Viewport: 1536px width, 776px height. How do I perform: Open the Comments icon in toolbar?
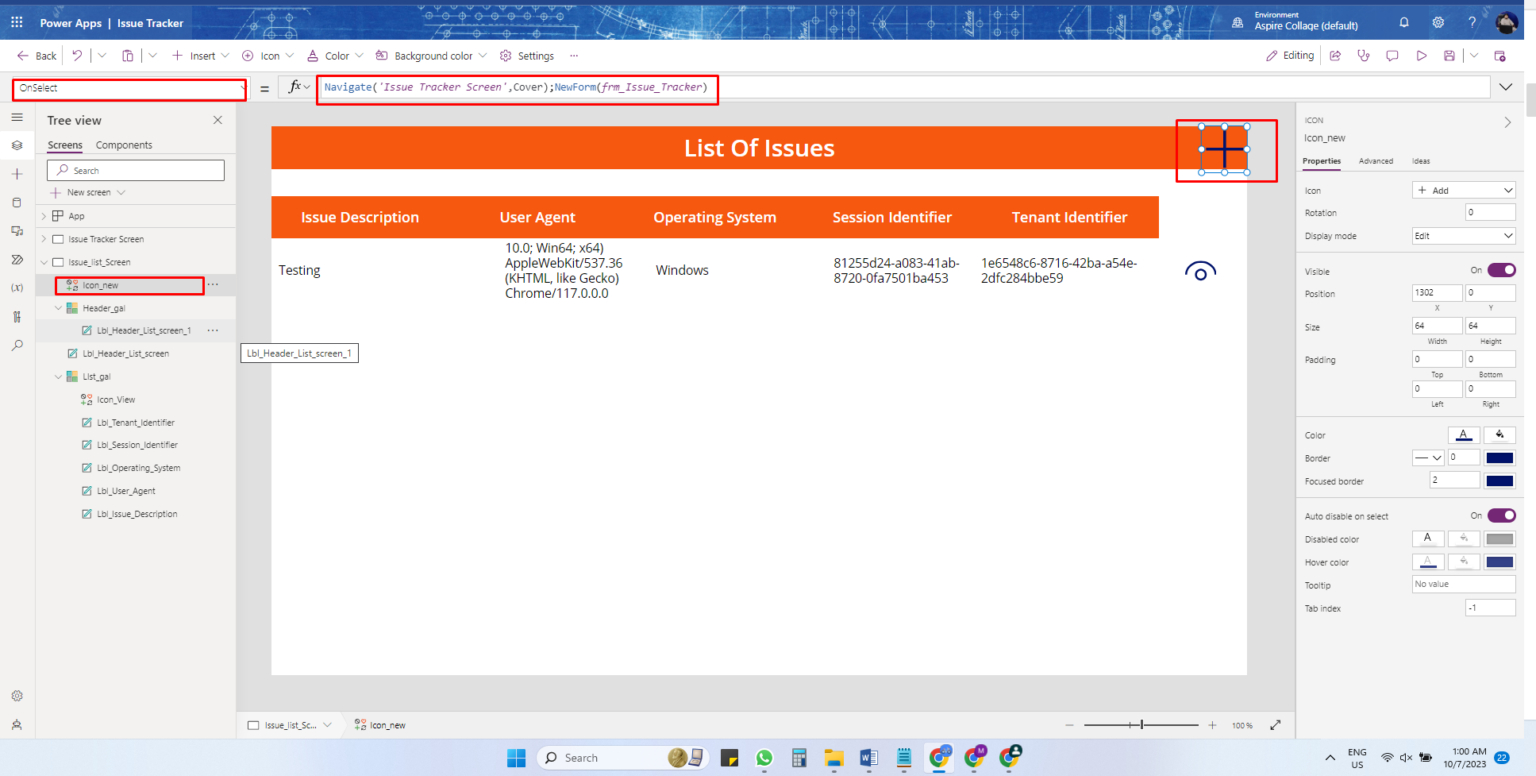click(1391, 56)
